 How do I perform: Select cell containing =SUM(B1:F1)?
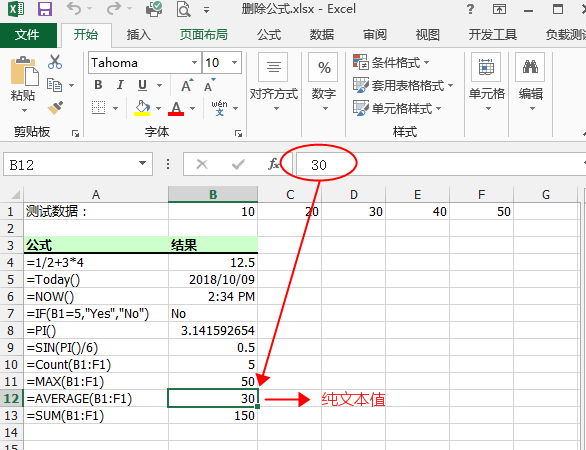(x=96, y=416)
